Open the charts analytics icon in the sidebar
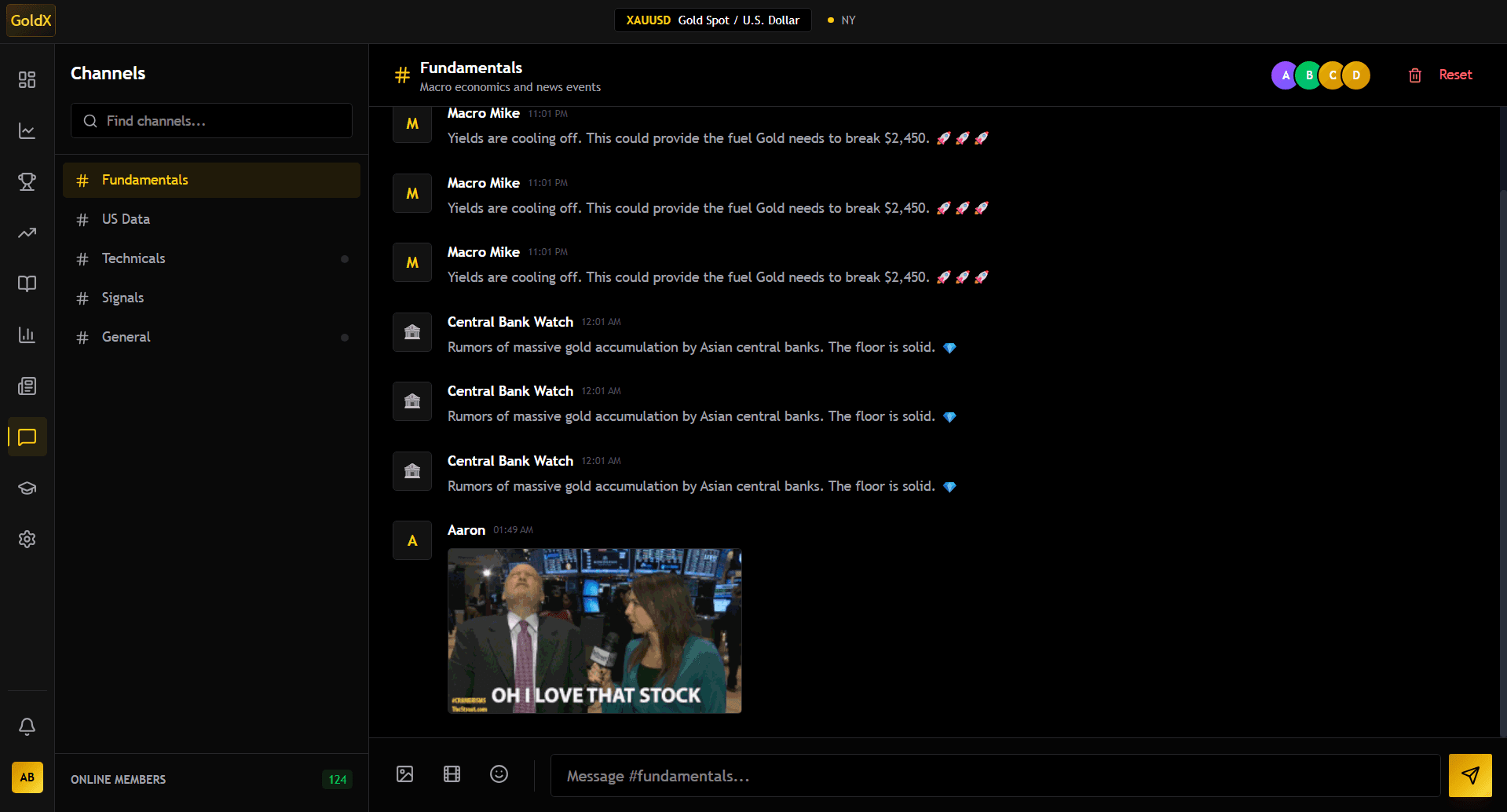 click(x=27, y=130)
